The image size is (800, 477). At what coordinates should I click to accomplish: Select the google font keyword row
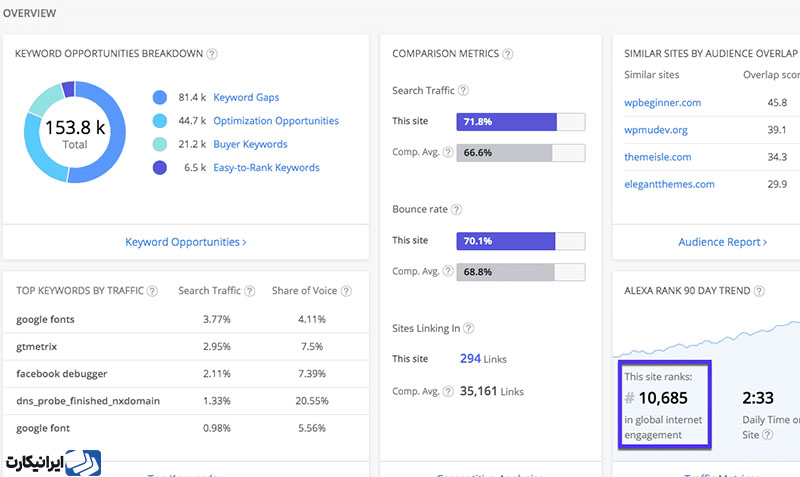(x=186, y=429)
